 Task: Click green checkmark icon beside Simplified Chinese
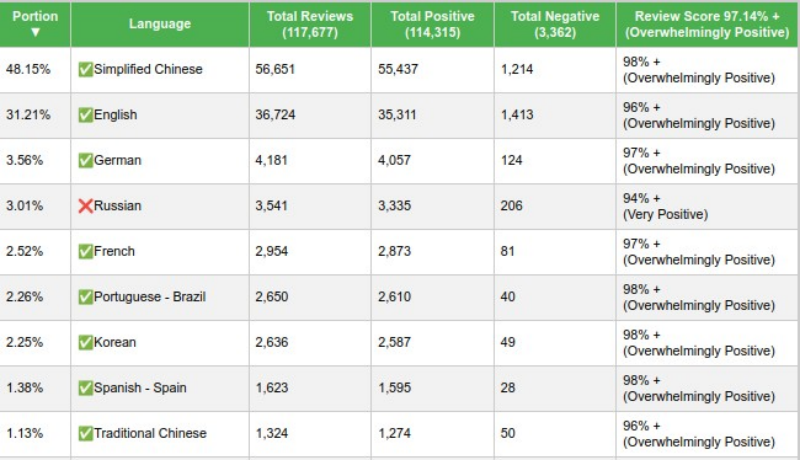(85, 70)
